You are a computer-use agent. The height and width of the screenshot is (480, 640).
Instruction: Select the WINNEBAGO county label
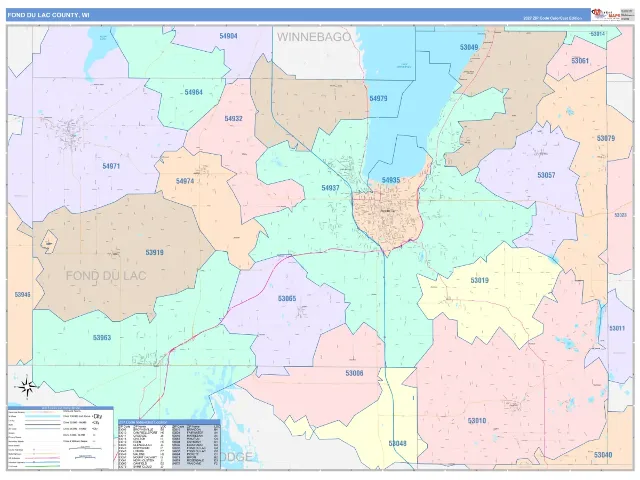pos(314,37)
